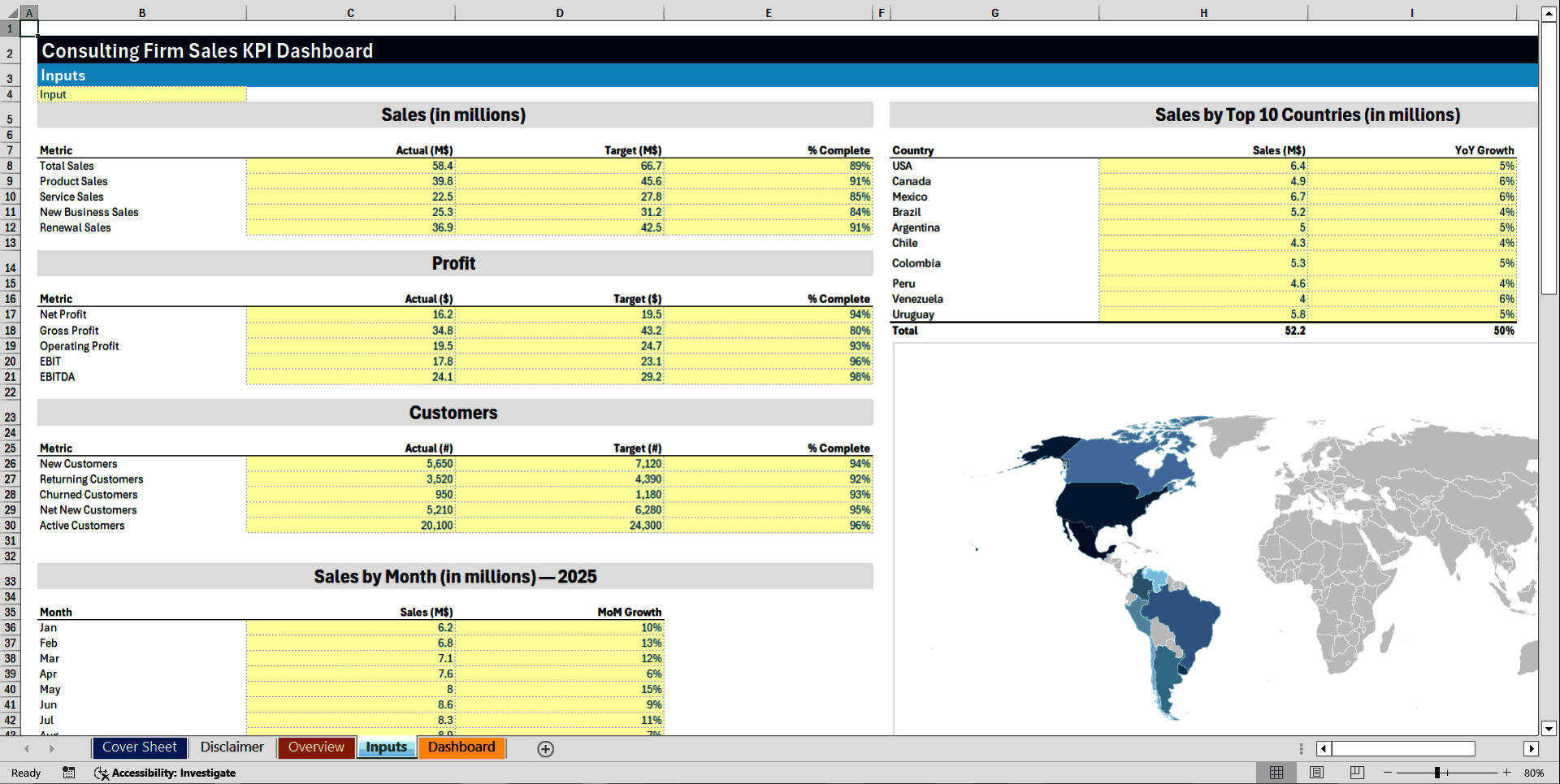Screen dimensions: 1560x784
Task: Click the yellow Input legend cell
Action: 142,94
